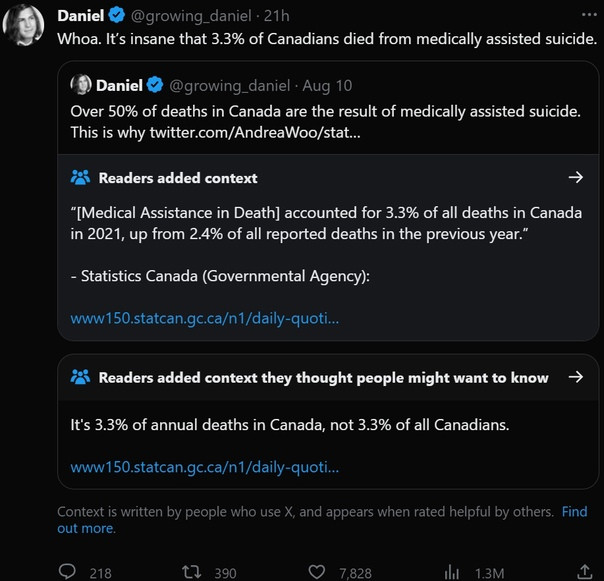This screenshot has height=581, width=604.
Task: Click the reply speech bubble icon
Action: tap(68, 572)
